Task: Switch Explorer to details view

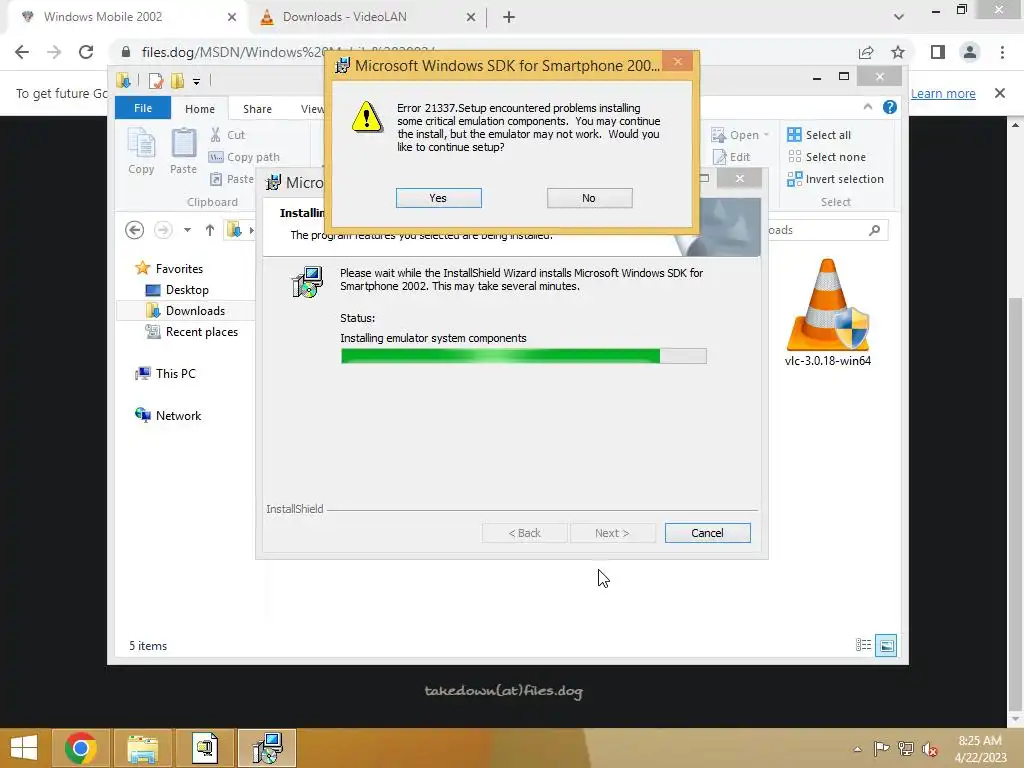Action: (x=863, y=645)
